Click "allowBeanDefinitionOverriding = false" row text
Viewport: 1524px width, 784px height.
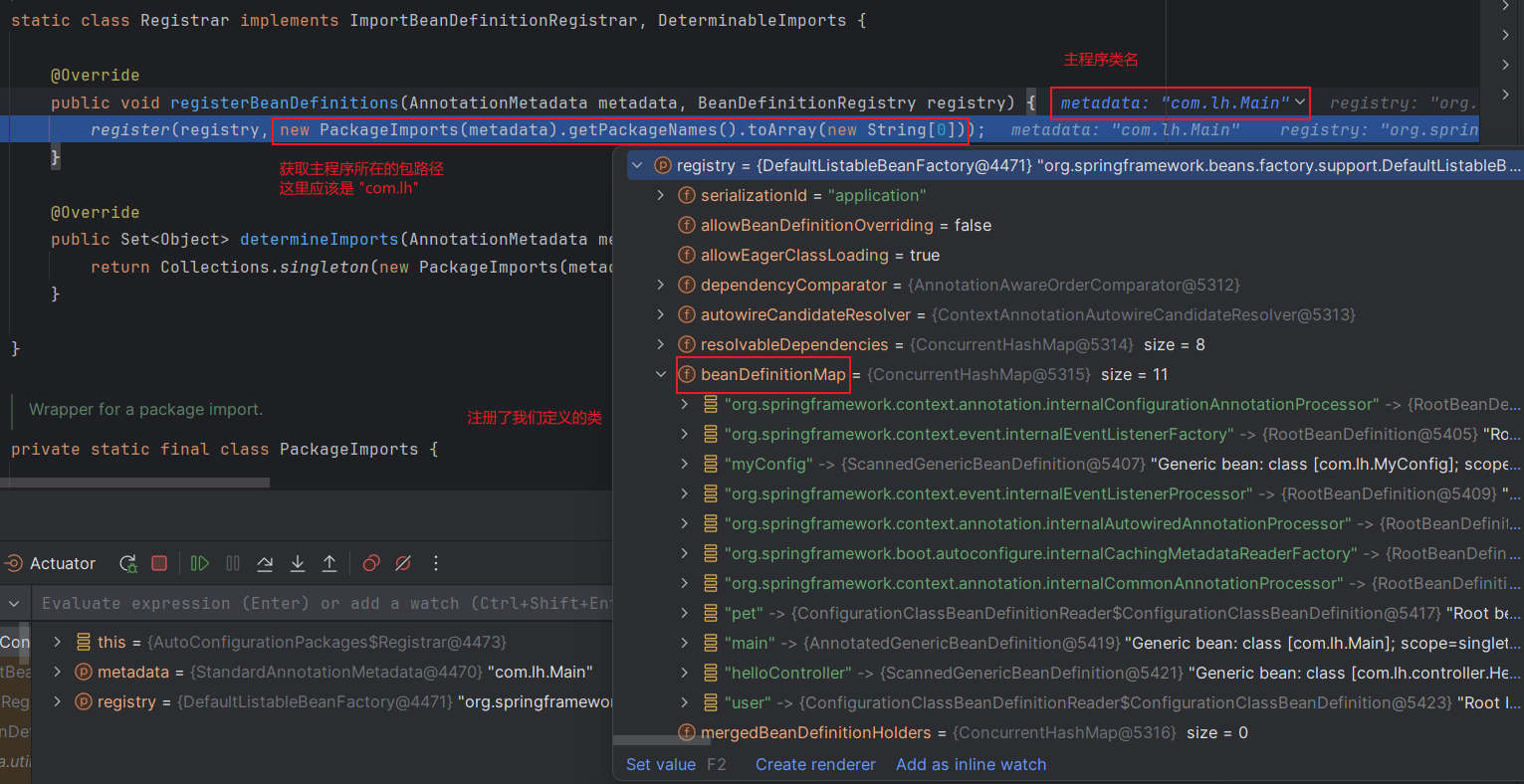846,225
